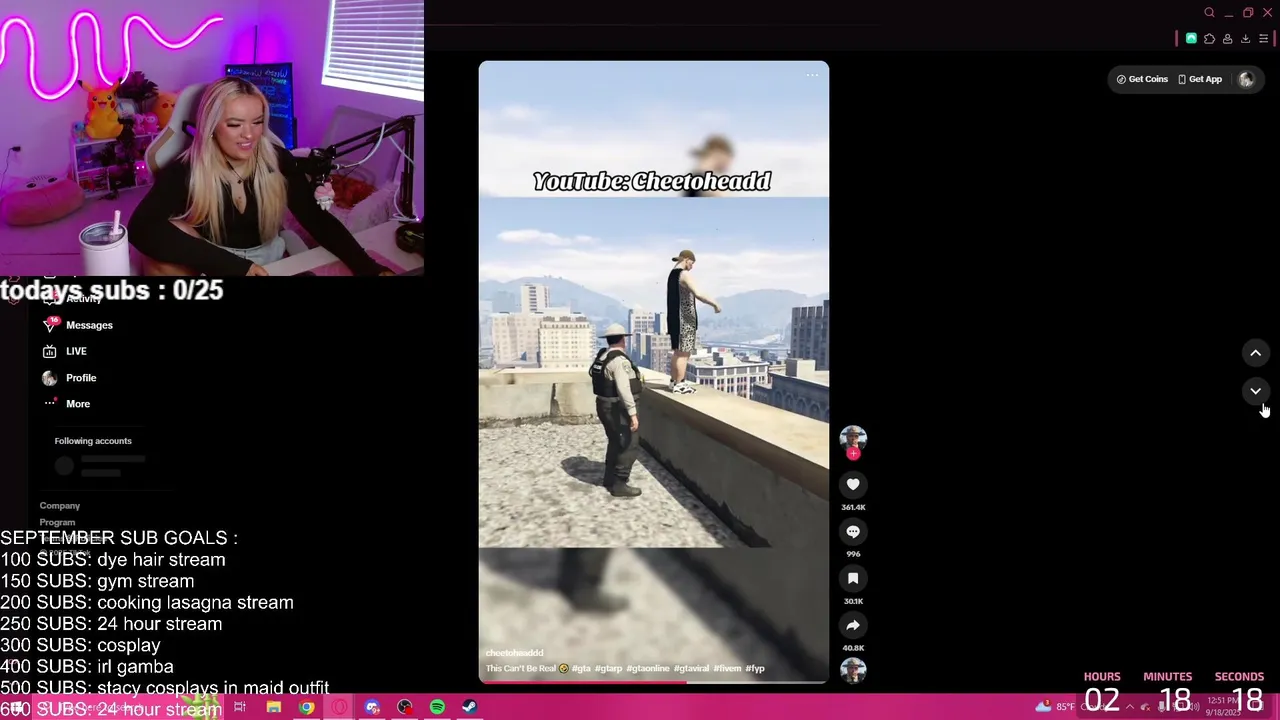This screenshot has height=720, width=1280.
Task: Open the creator's avatar above the heart
Action: 853,437
